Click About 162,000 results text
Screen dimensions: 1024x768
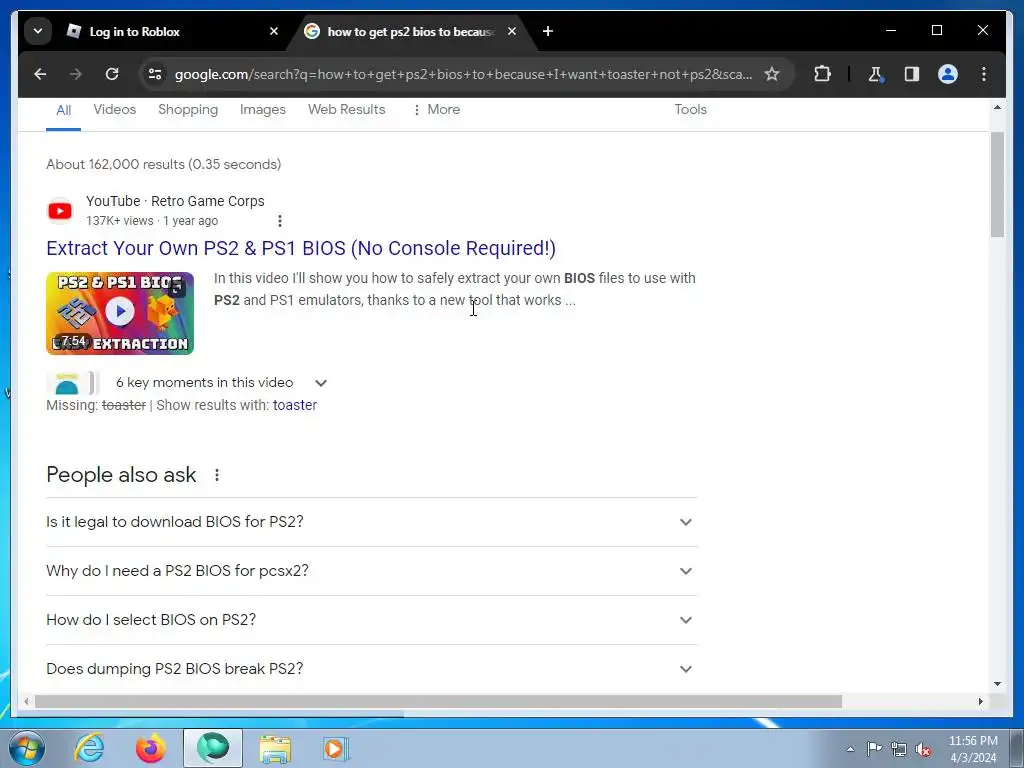(x=163, y=165)
